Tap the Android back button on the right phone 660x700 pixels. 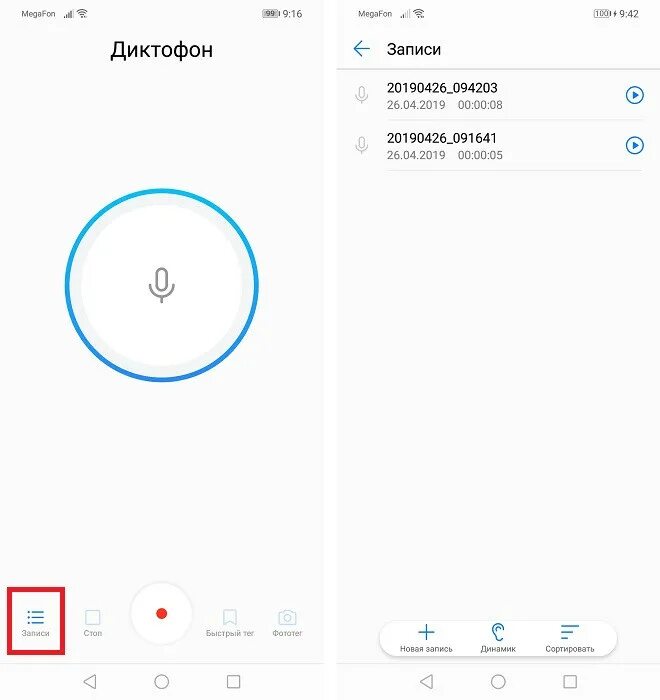[x=427, y=682]
